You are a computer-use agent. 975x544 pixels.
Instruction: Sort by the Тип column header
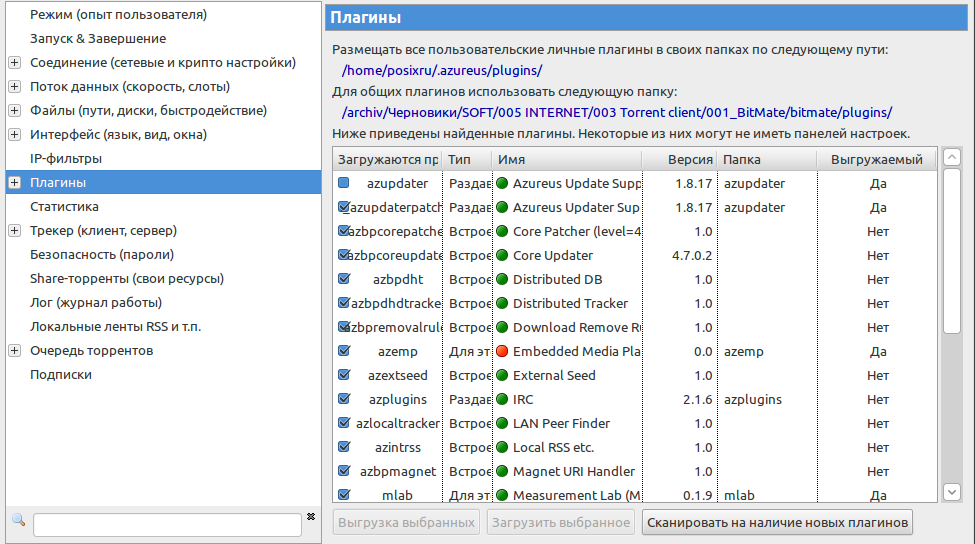click(467, 160)
